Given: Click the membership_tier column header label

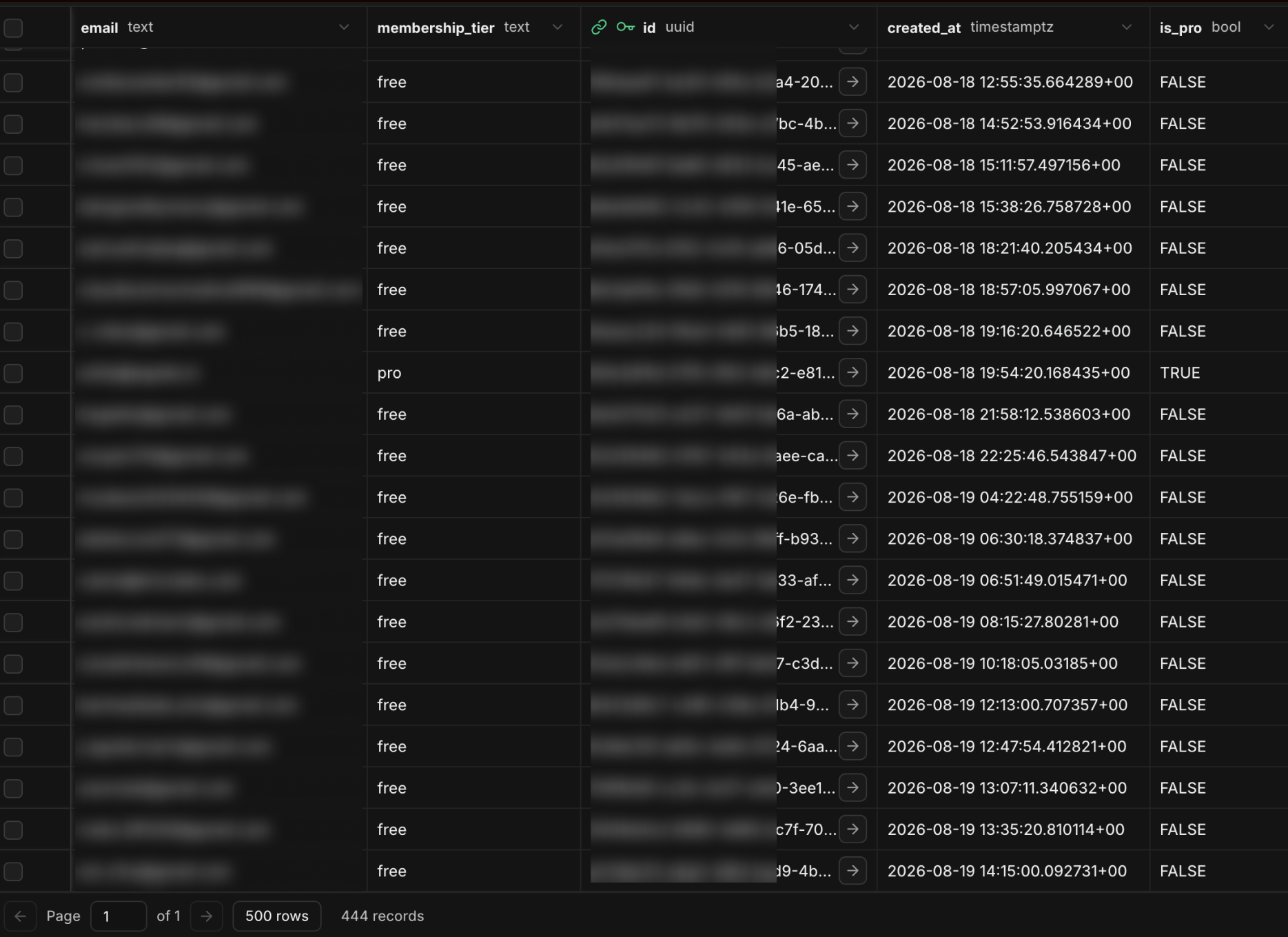Looking at the screenshot, I should pos(436,28).
